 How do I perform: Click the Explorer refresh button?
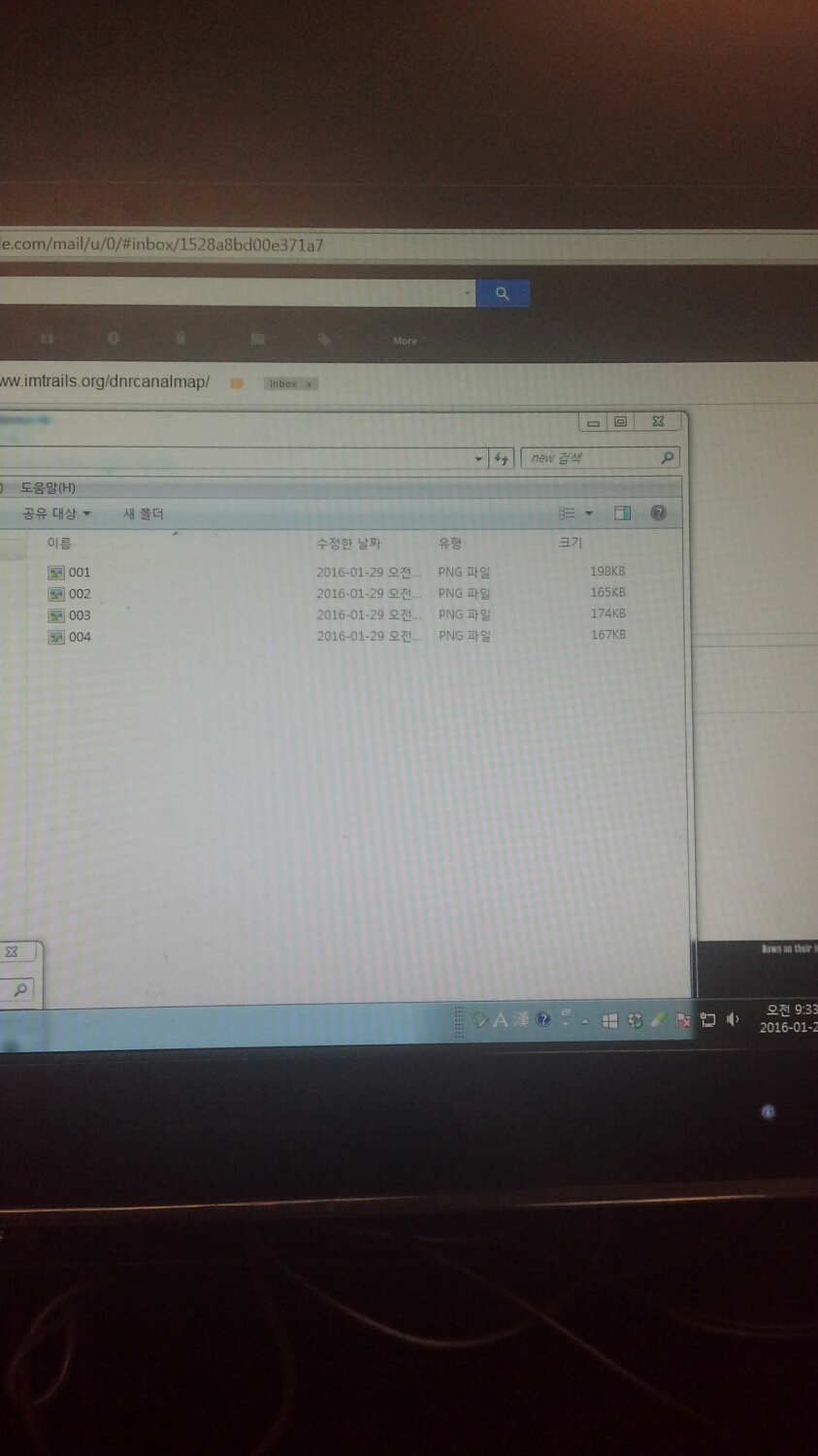(x=502, y=458)
